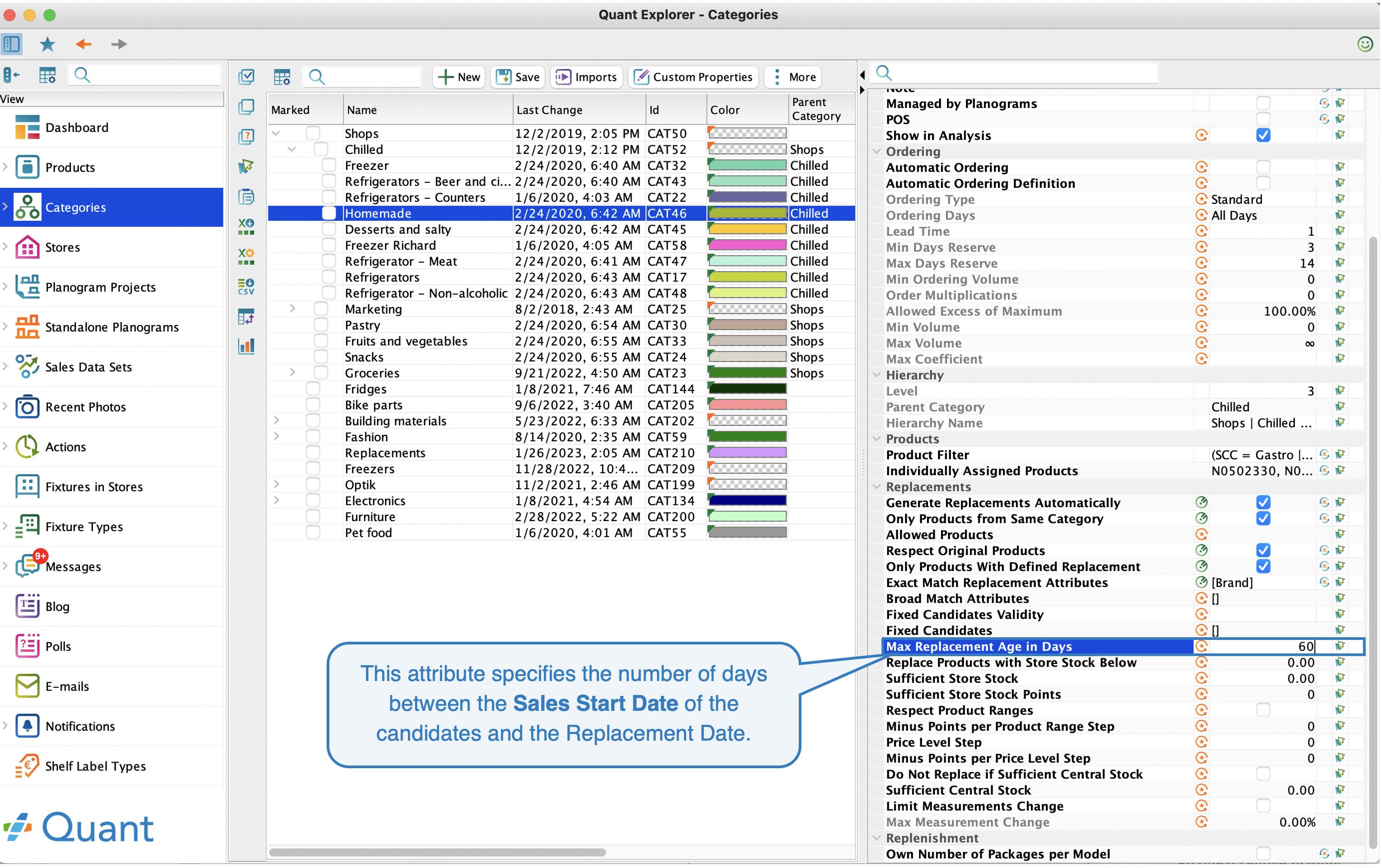Viewport: 1382px width, 868px height.
Task: Expand the Building materials row
Action: coord(276,420)
